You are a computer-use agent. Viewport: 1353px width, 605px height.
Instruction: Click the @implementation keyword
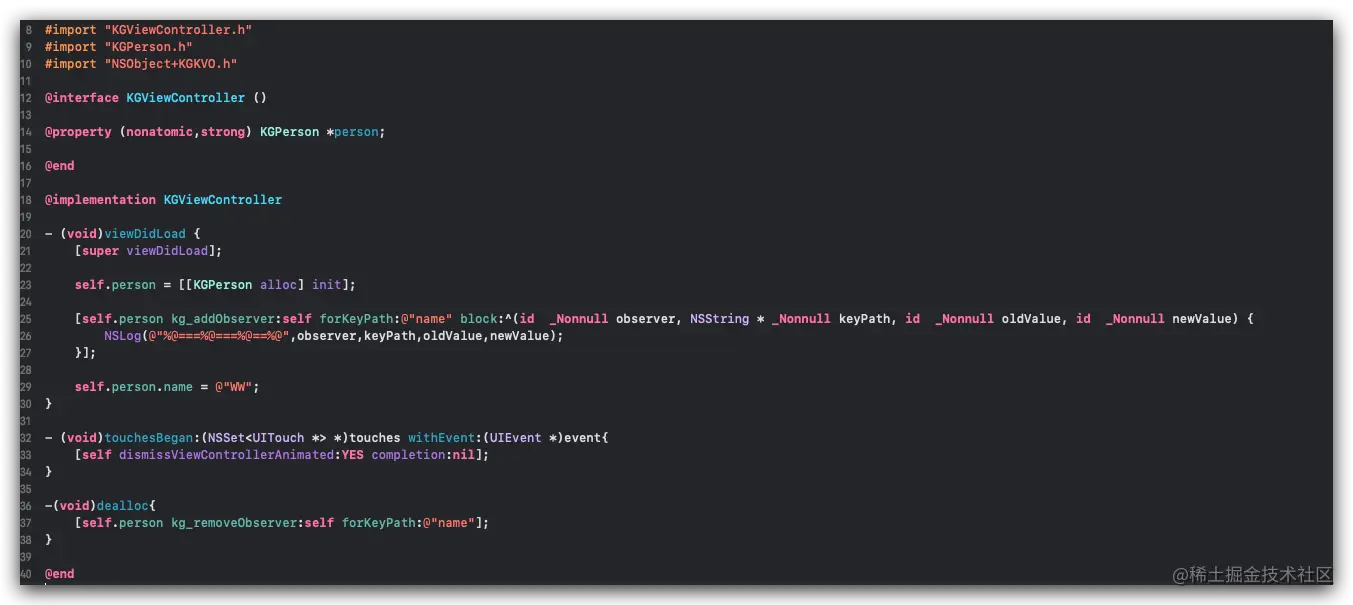[x=100, y=200]
